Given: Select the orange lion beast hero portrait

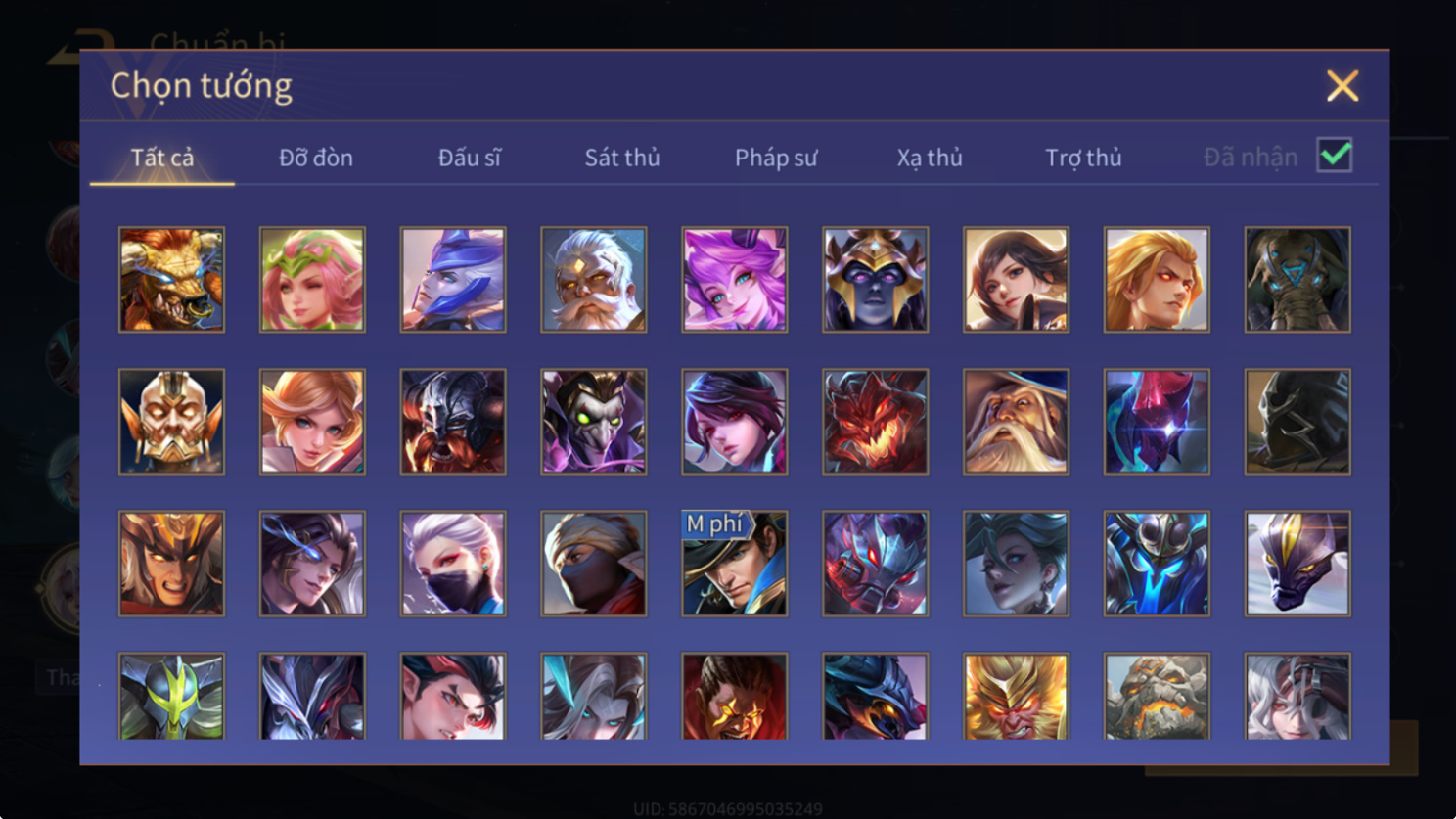Looking at the screenshot, I should [171, 280].
